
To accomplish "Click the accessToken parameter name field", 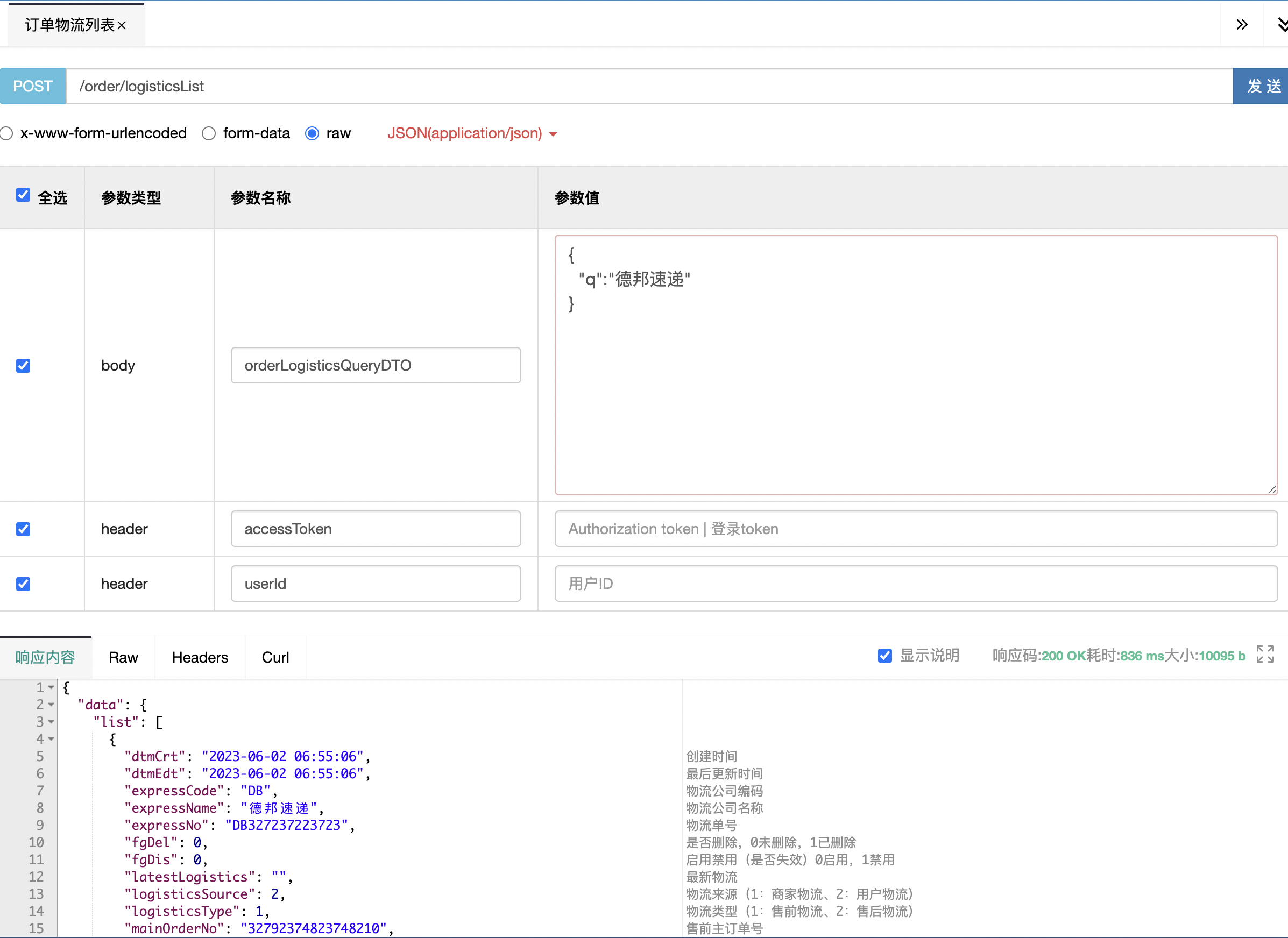I will pyautogui.click(x=376, y=529).
